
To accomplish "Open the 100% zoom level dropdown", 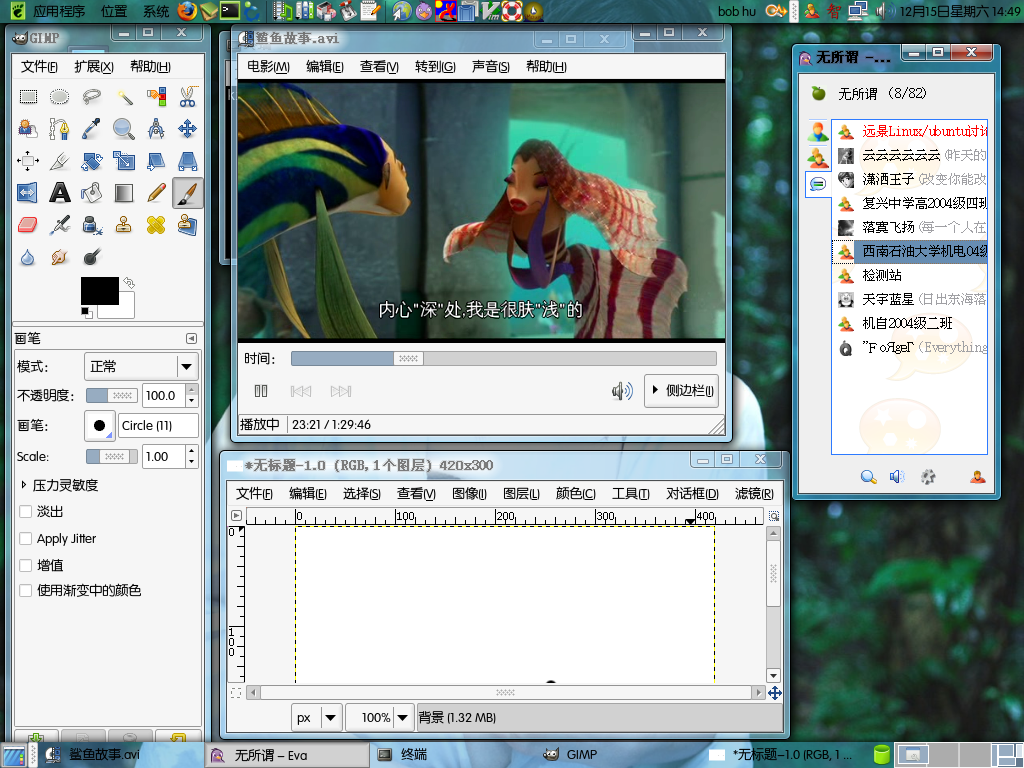I will (x=380, y=718).
